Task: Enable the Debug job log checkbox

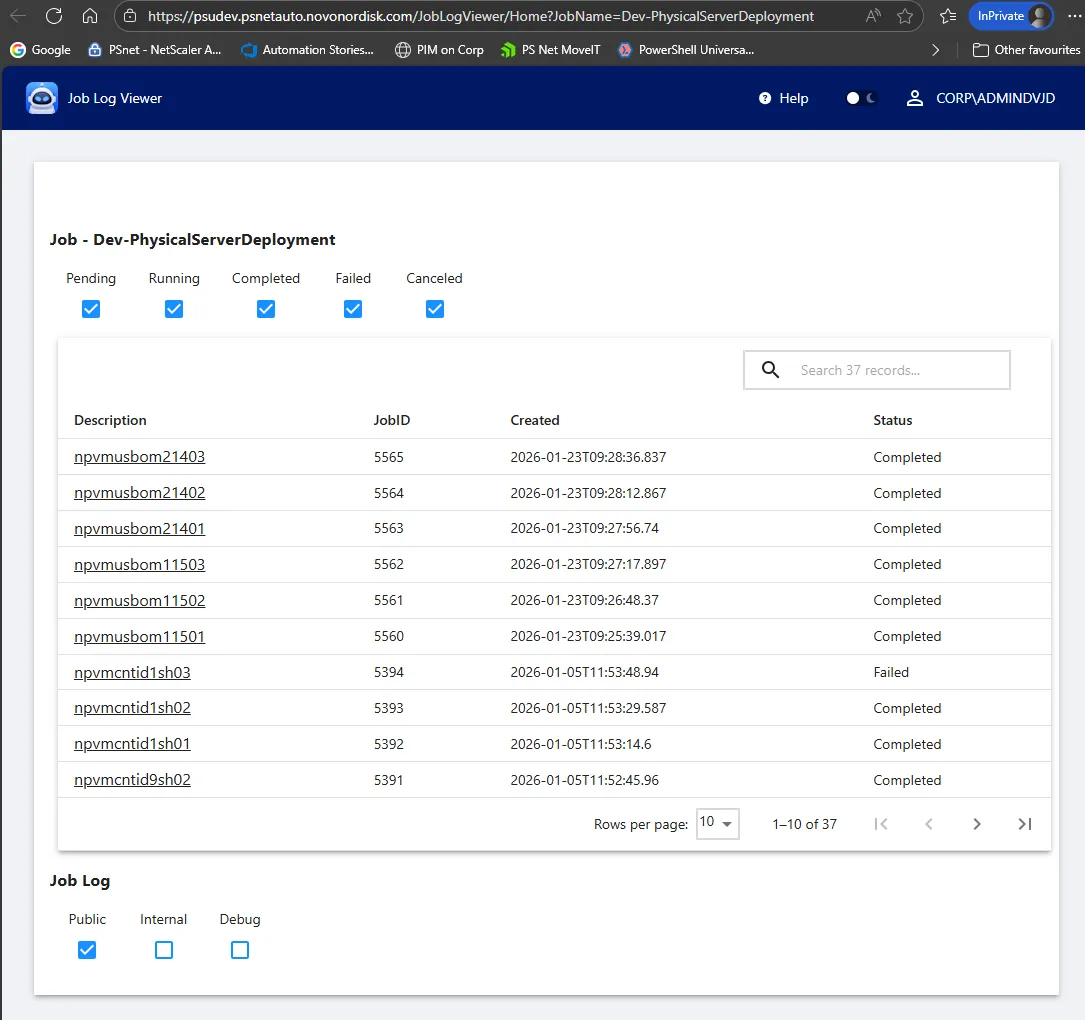Action: coord(240,950)
